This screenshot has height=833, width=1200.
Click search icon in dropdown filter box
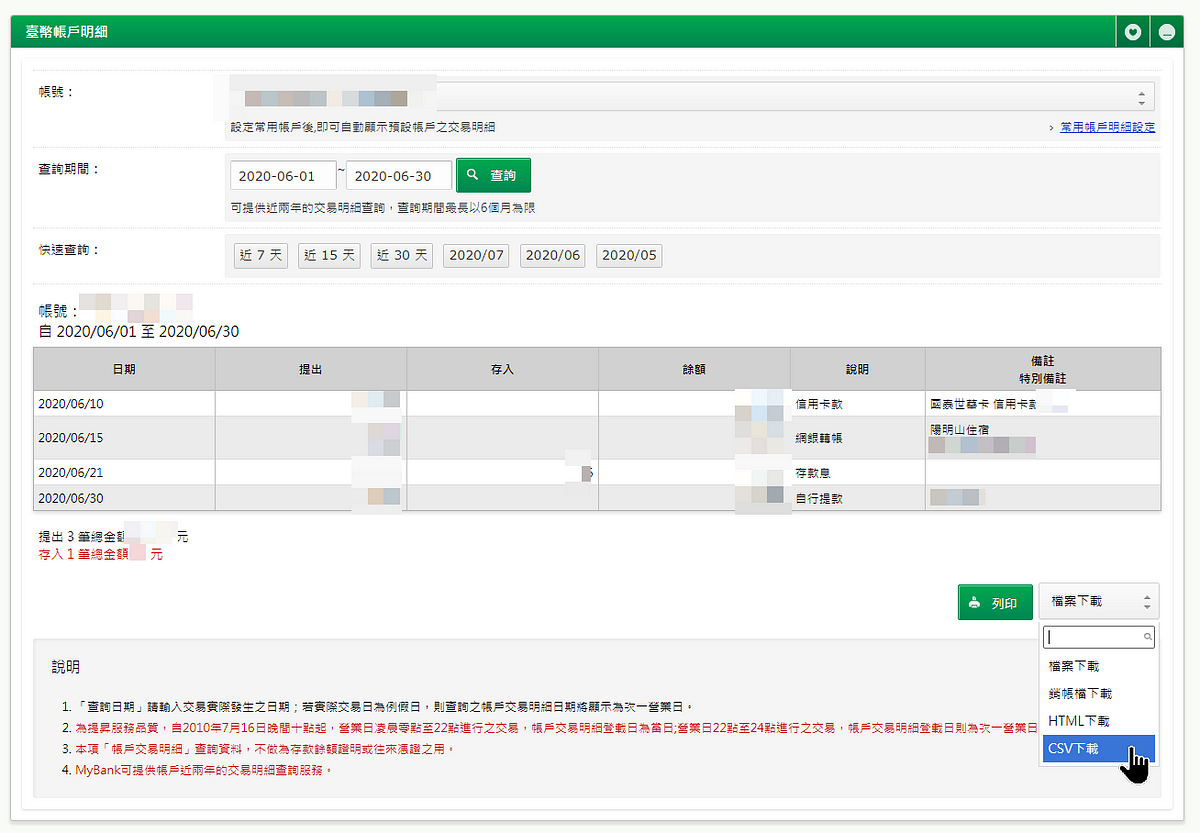(x=1147, y=637)
